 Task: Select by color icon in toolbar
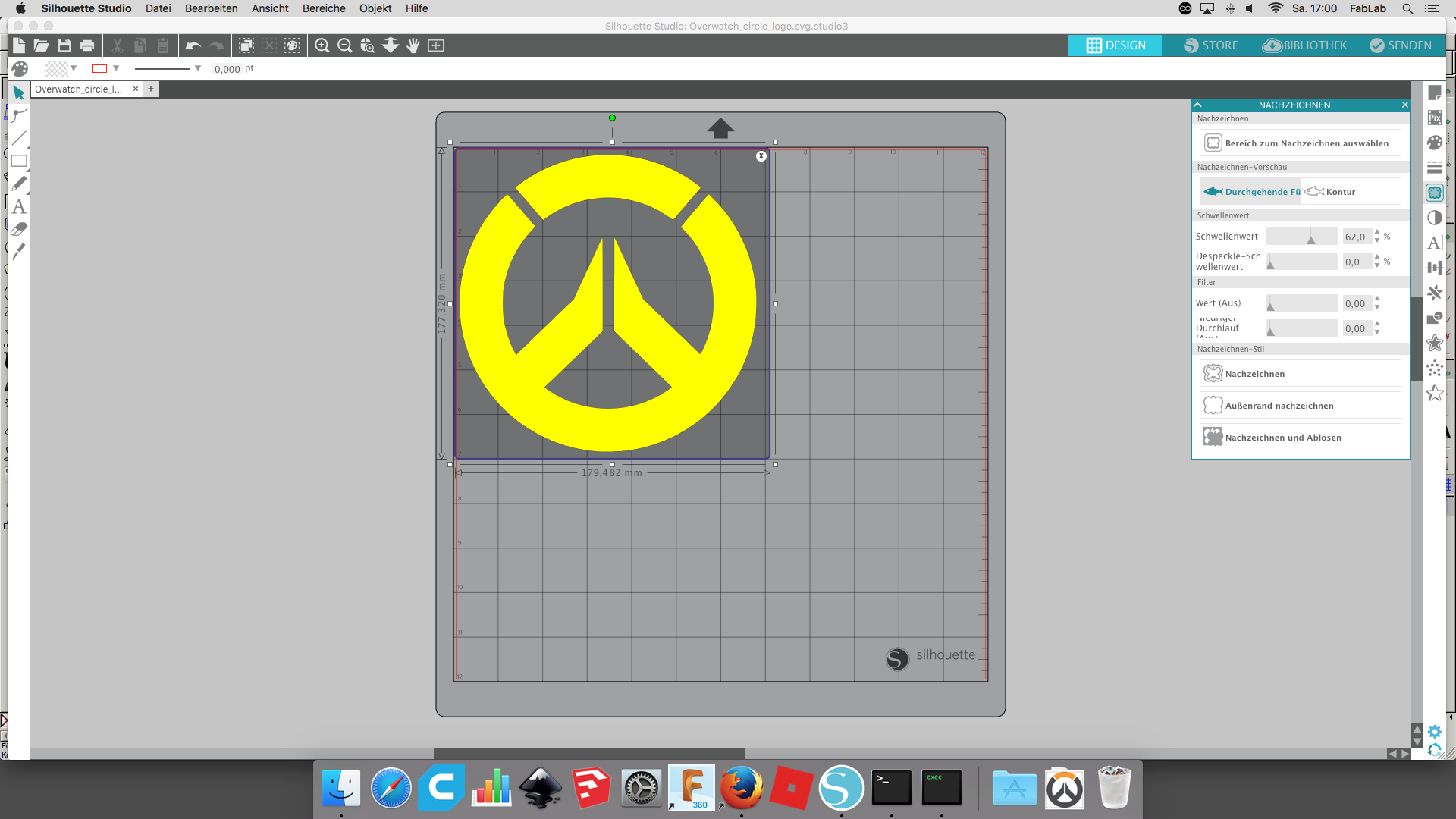pos(292,45)
